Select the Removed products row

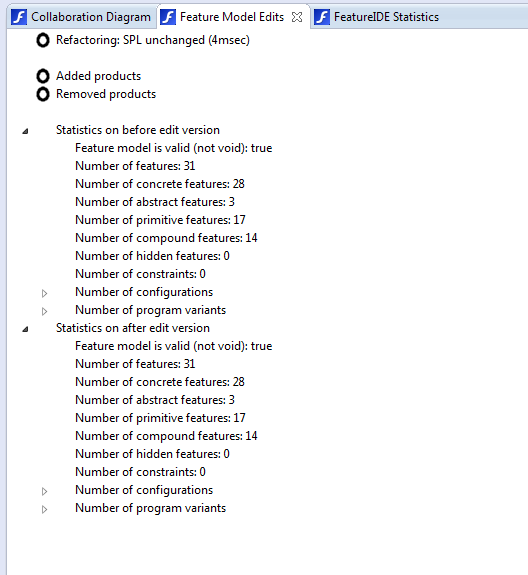106,94
